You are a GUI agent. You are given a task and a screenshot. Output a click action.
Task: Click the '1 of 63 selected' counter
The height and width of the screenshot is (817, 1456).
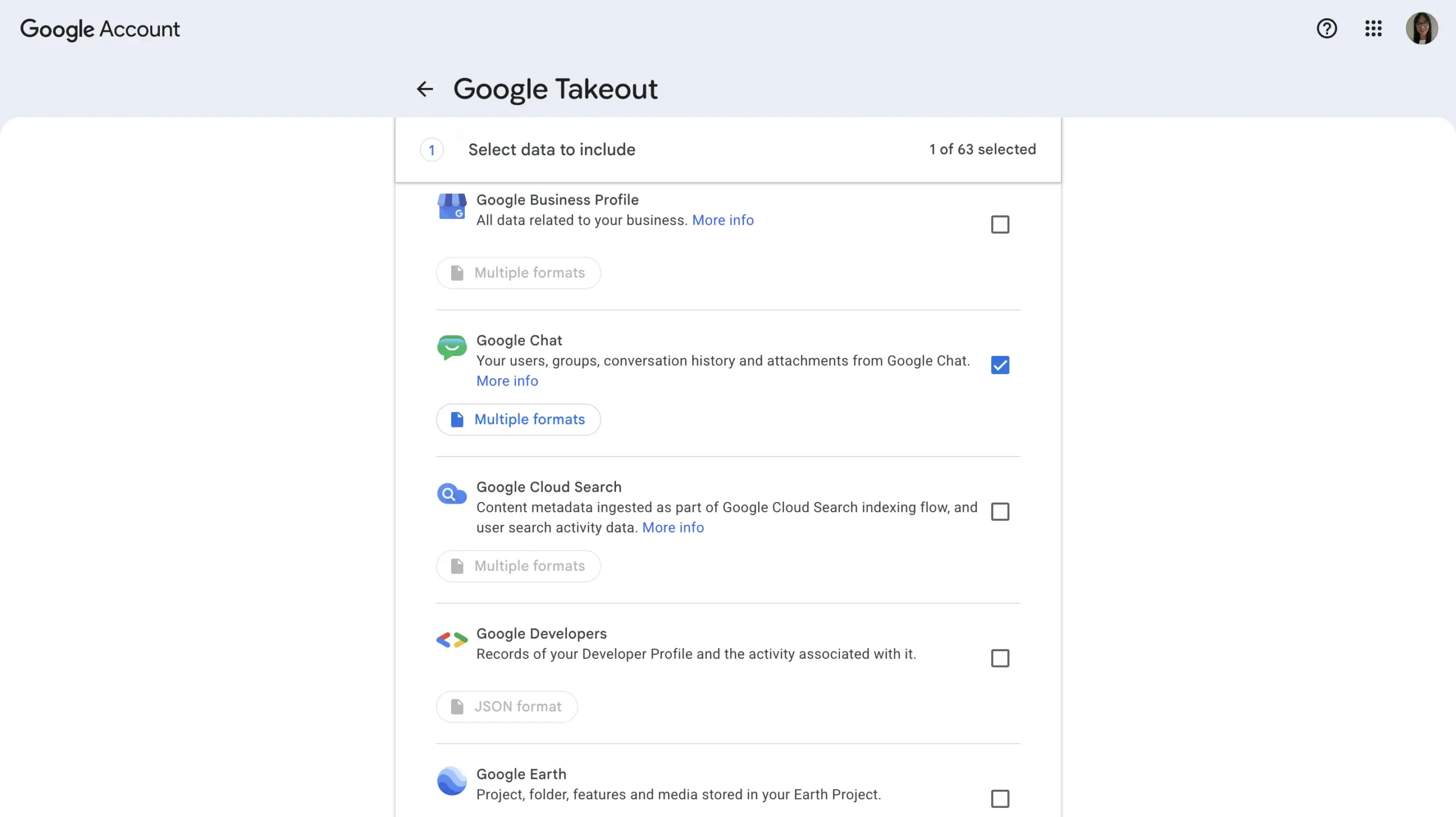tap(982, 150)
